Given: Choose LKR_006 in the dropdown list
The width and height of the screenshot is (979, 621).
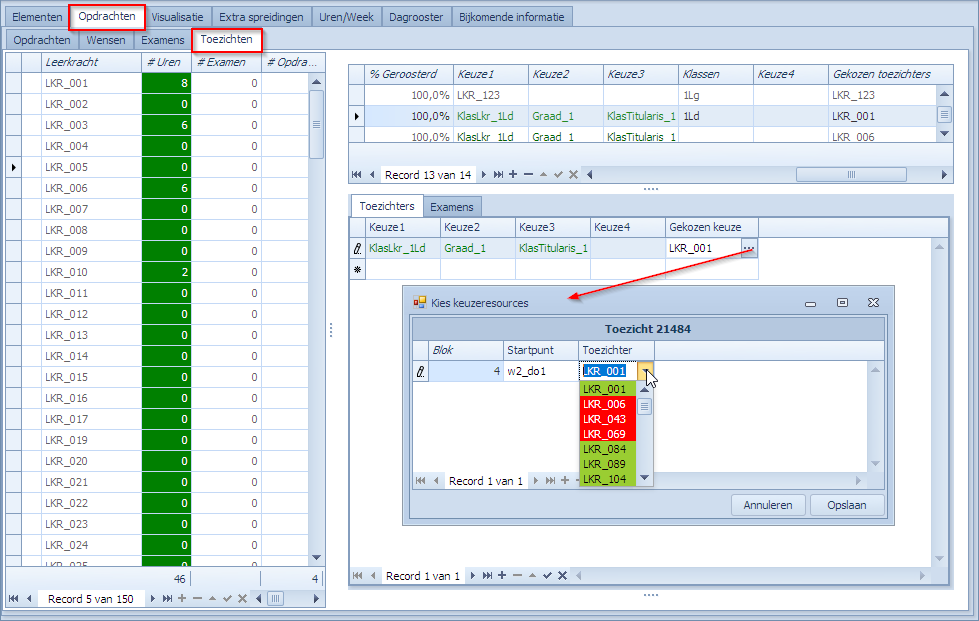Looking at the screenshot, I should 608,404.
